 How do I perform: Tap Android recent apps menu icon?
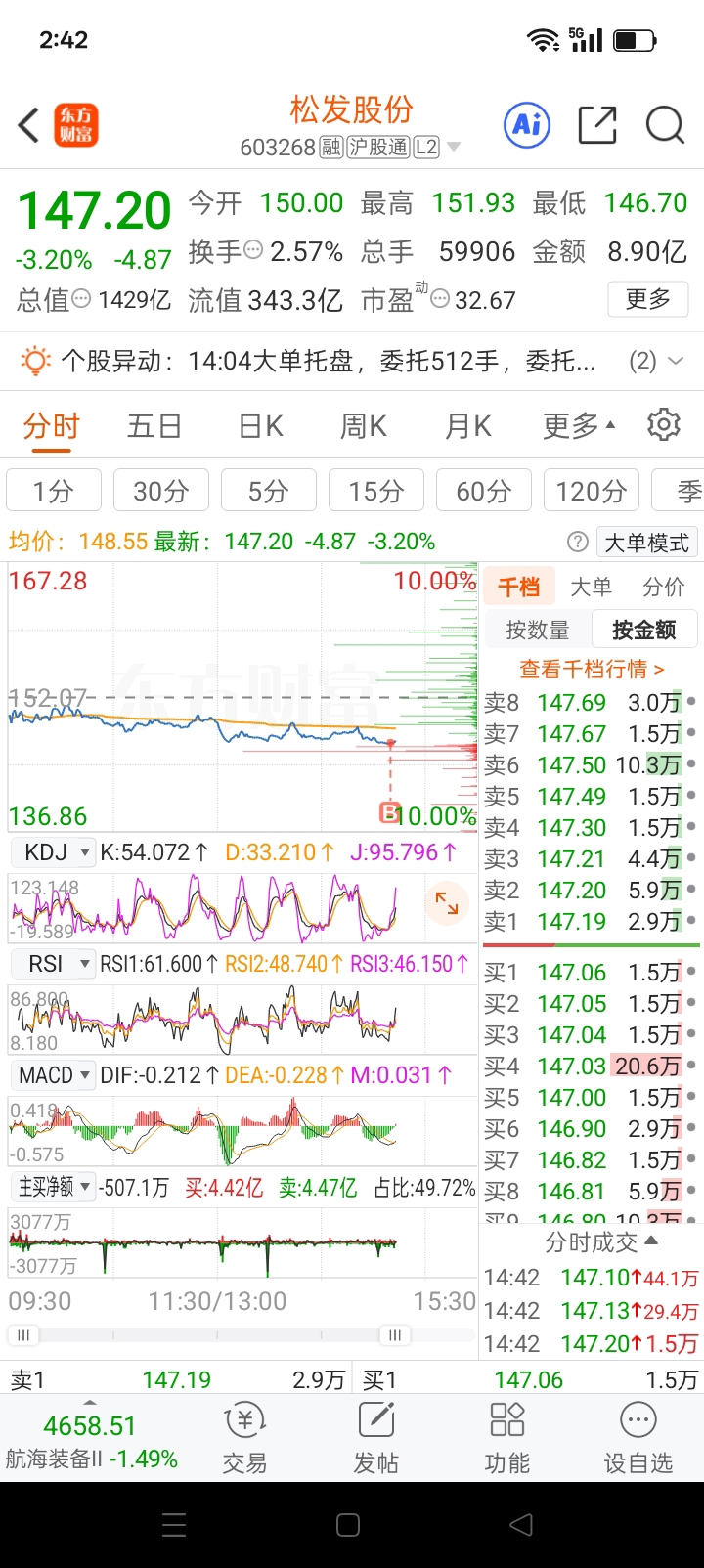[x=174, y=1525]
